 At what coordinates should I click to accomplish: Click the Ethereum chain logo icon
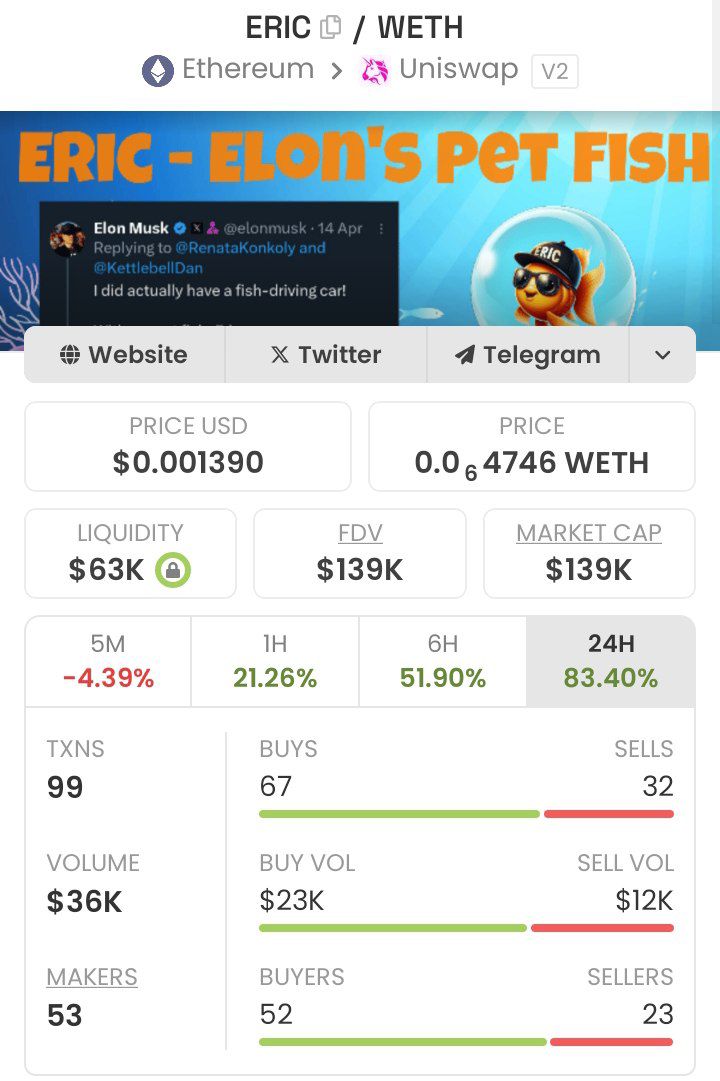(x=158, y=71)
